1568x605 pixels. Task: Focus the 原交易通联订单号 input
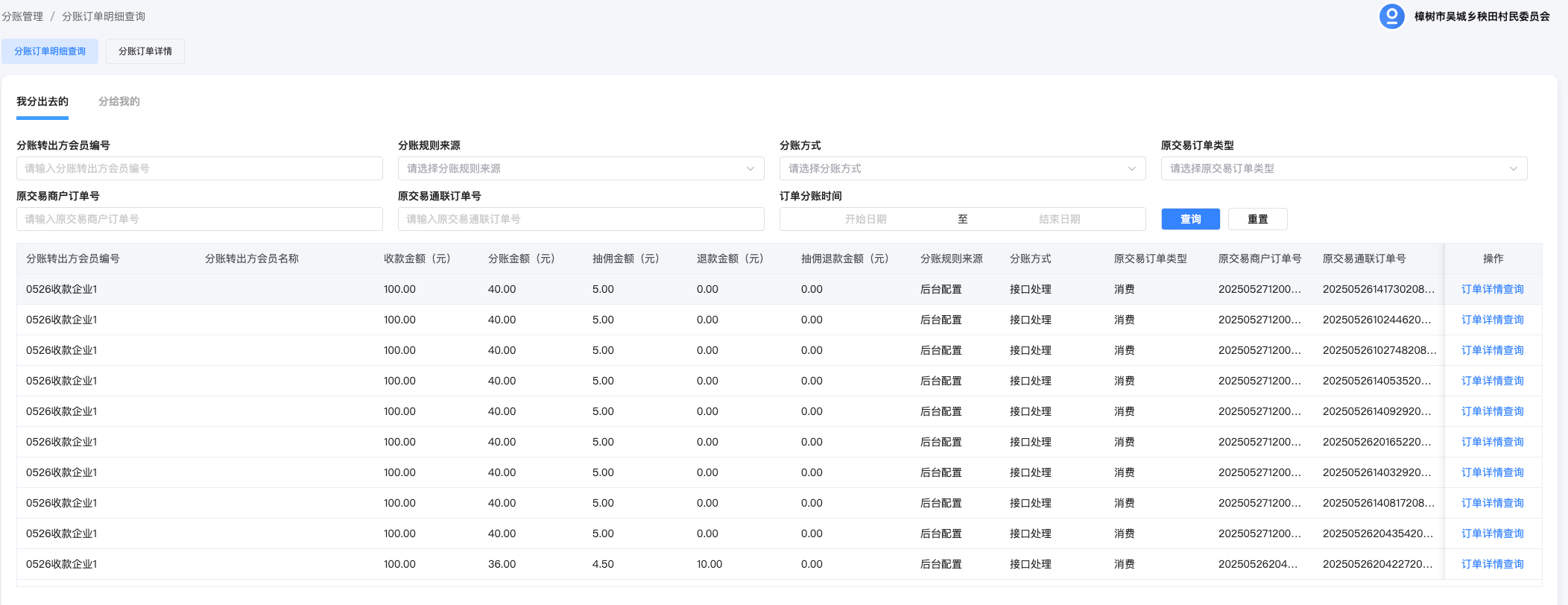(x=581, y=219)
